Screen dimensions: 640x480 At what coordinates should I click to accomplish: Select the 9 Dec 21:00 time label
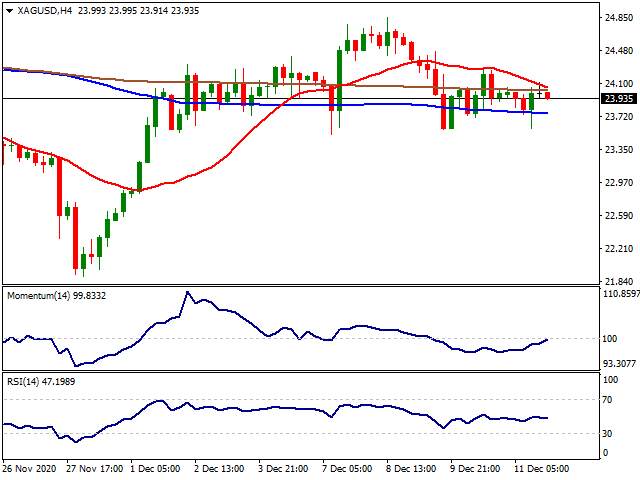tap(475, 469)
